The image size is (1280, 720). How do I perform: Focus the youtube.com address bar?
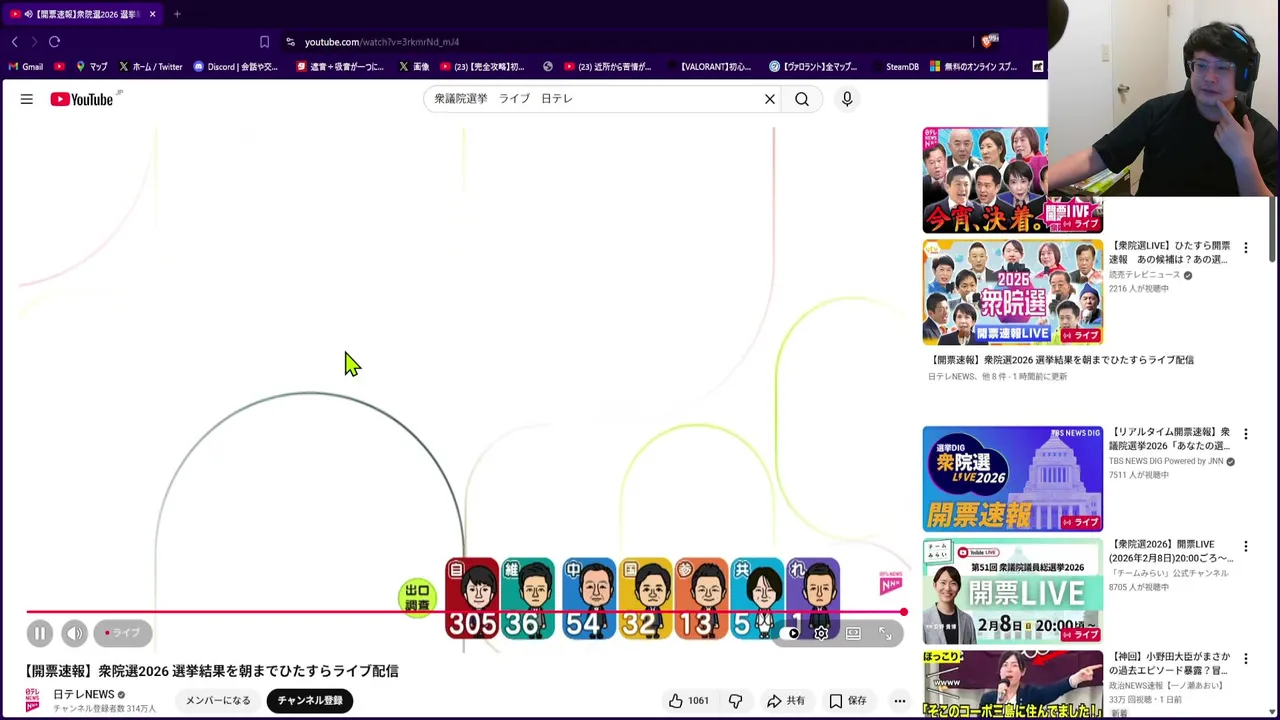[382, 42]
